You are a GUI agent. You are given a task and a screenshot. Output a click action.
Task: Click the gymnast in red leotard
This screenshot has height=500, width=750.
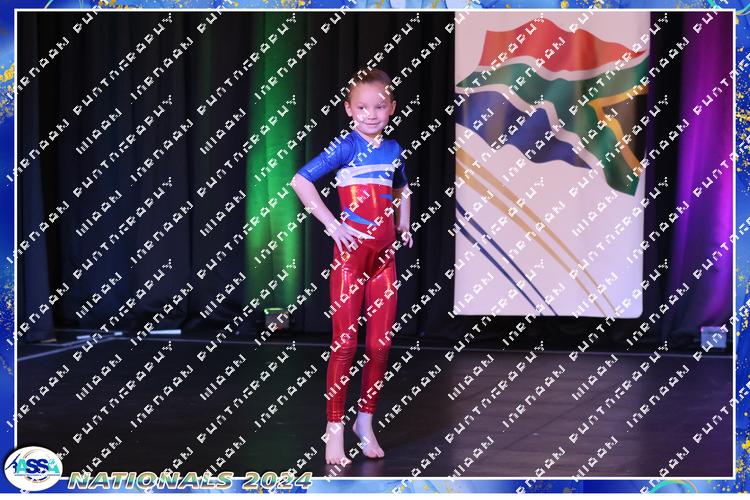tap(353, 267)
